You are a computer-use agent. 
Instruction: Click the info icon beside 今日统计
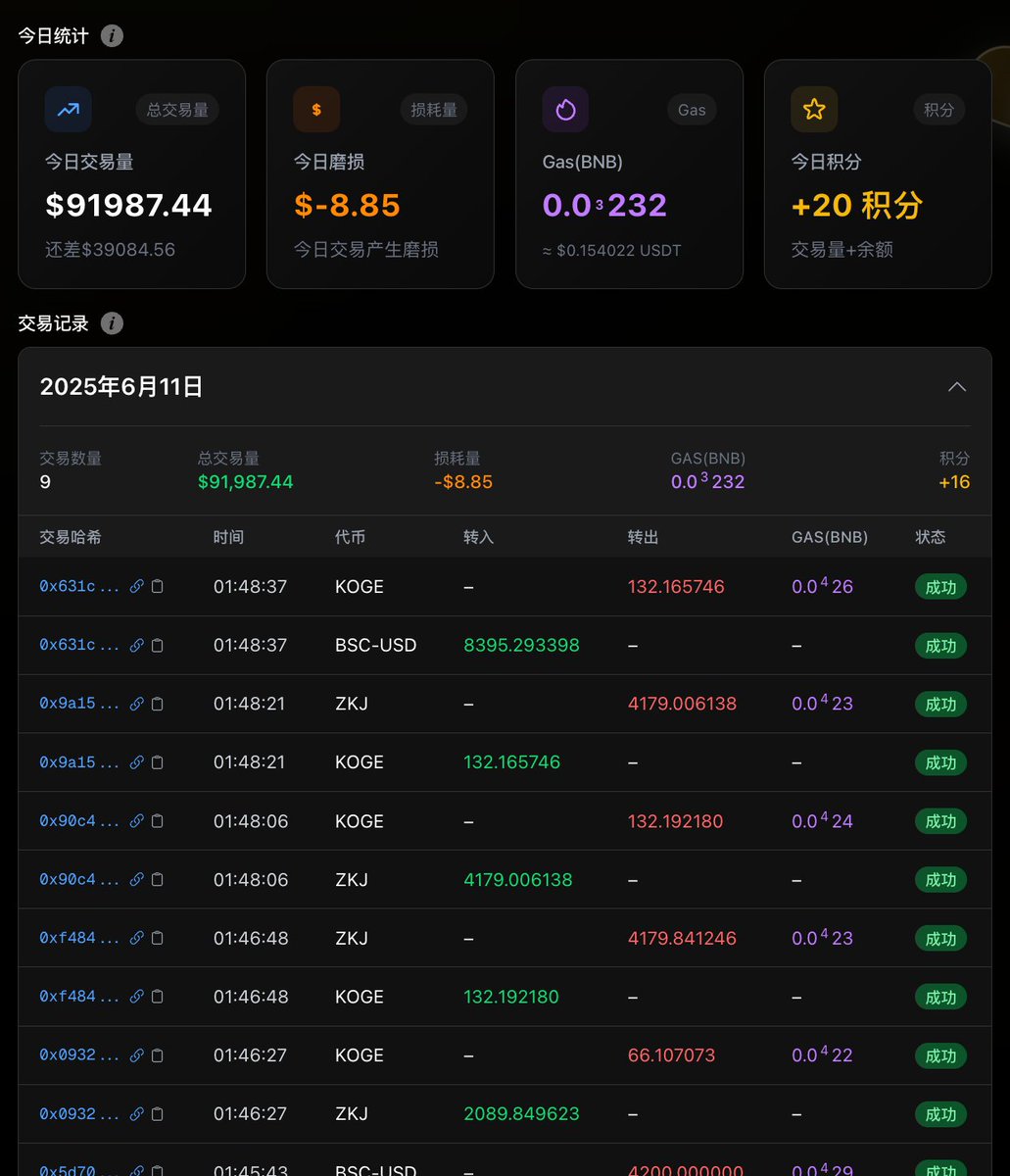click(113, 36)
